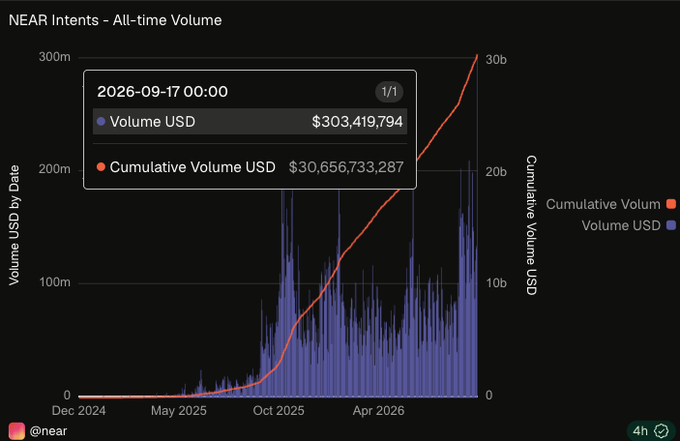
Task: Click the 30b right axis tick
Action: click(496, 60)
